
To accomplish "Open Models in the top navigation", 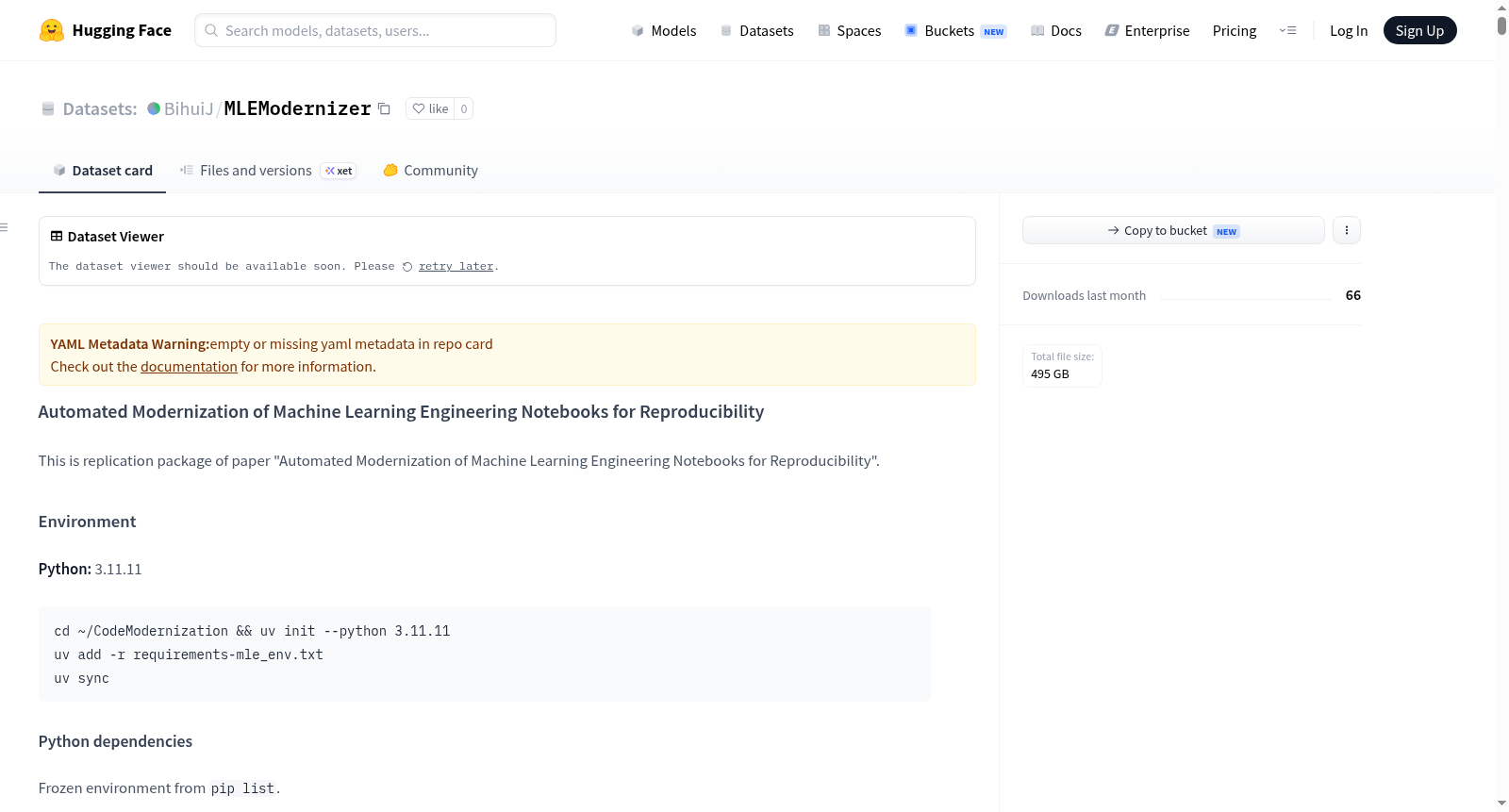I will point(664,30).
